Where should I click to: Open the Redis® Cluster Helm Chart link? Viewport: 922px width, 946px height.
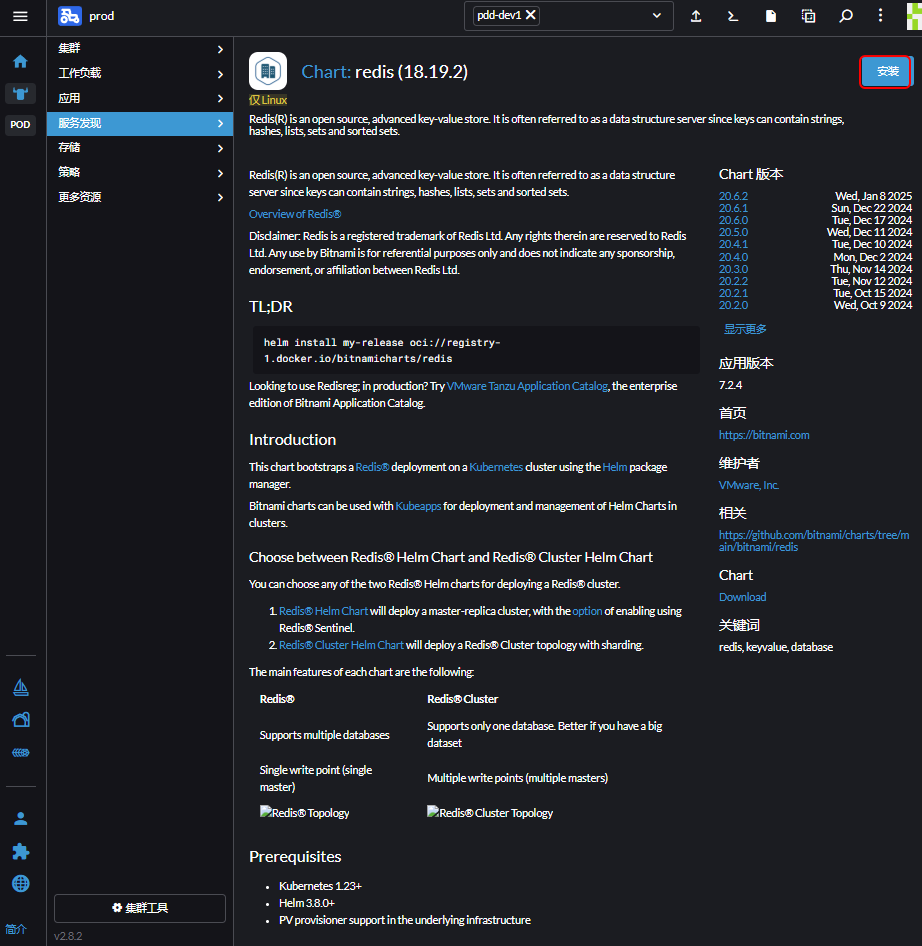pos(342,645)
